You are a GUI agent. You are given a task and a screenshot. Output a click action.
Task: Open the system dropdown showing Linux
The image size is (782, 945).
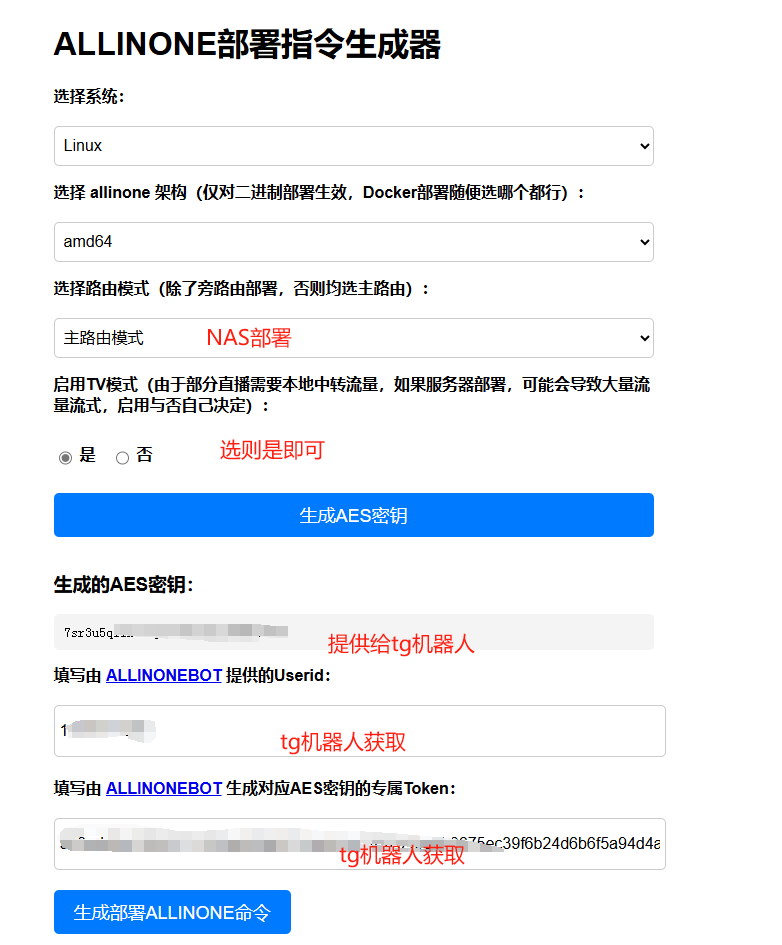pos(340,146)
